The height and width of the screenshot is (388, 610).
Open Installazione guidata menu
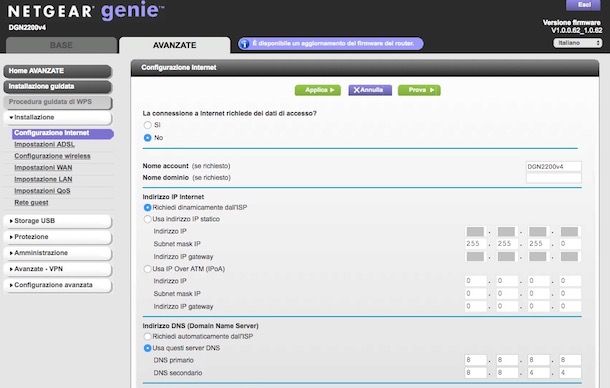58,86
